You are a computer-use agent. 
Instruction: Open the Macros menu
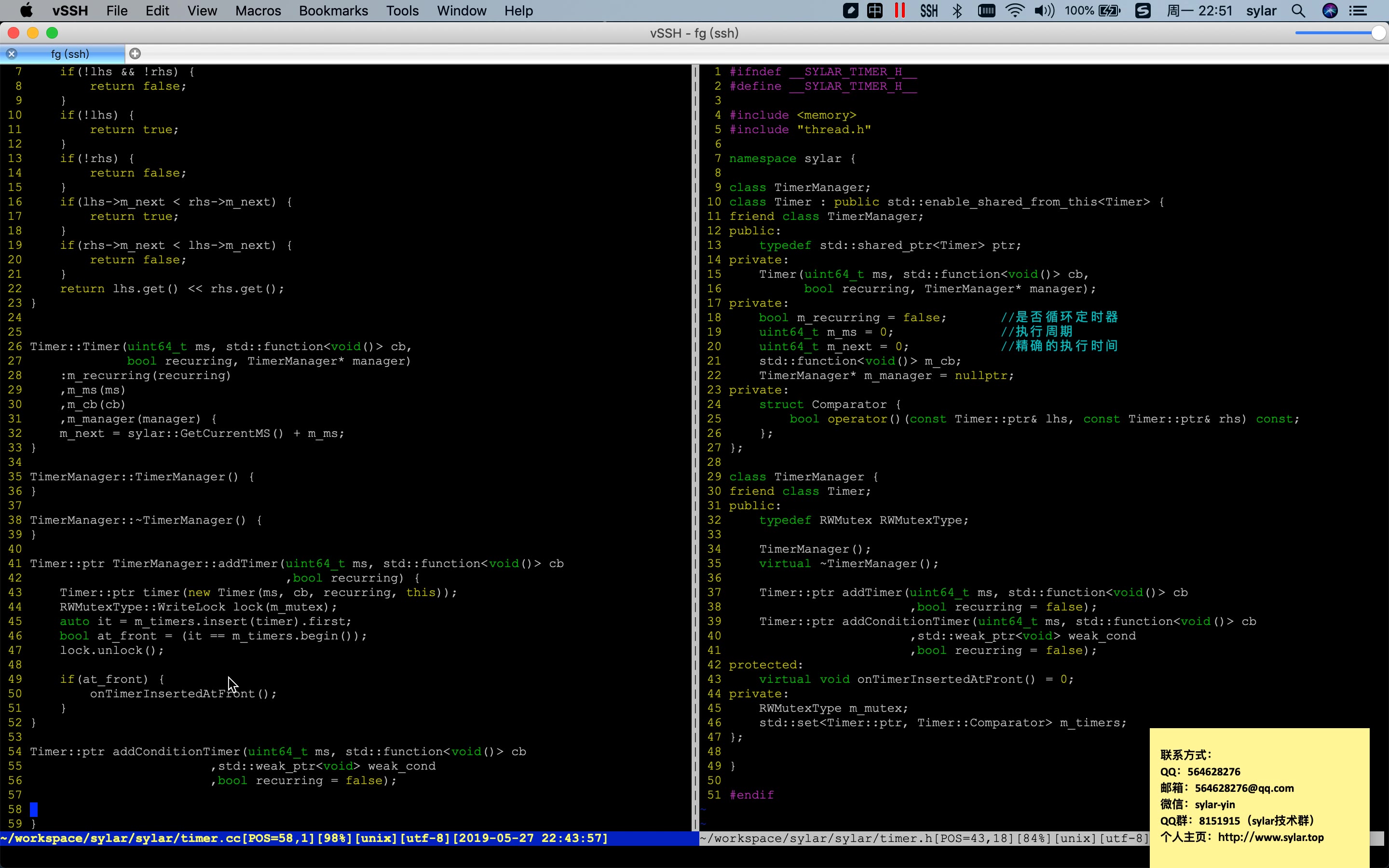[x=257, y=10]
